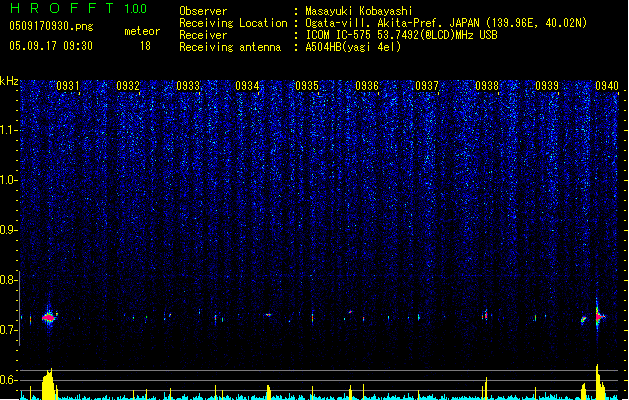Click the HROFFT 1.0.0 title text

pyautogui.click(x=79, y=8)
